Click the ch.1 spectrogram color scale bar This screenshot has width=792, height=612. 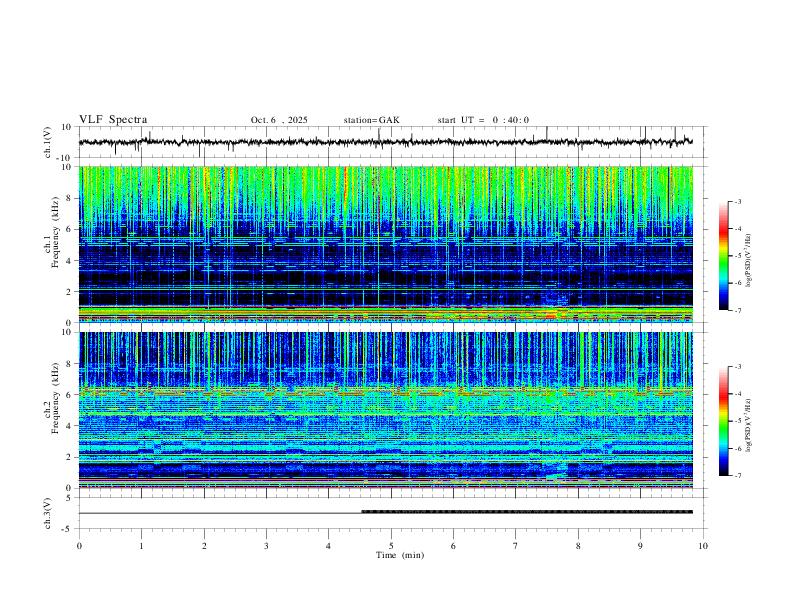[723, 256]
